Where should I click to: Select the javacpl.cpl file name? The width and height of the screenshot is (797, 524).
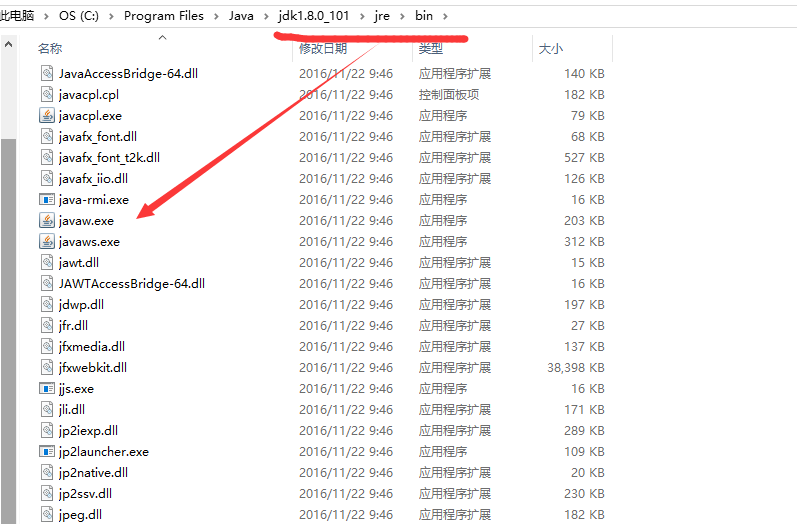(88, 95)
